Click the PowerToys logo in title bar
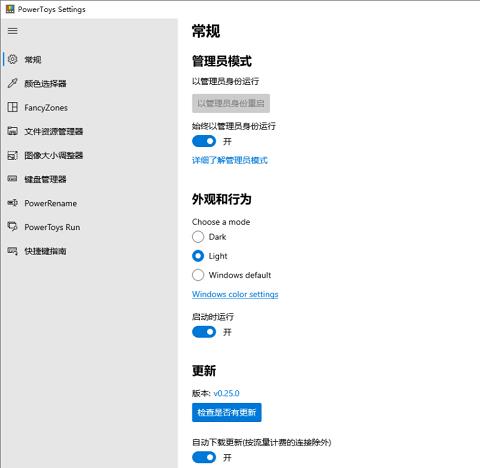 [x=10, y=9]
